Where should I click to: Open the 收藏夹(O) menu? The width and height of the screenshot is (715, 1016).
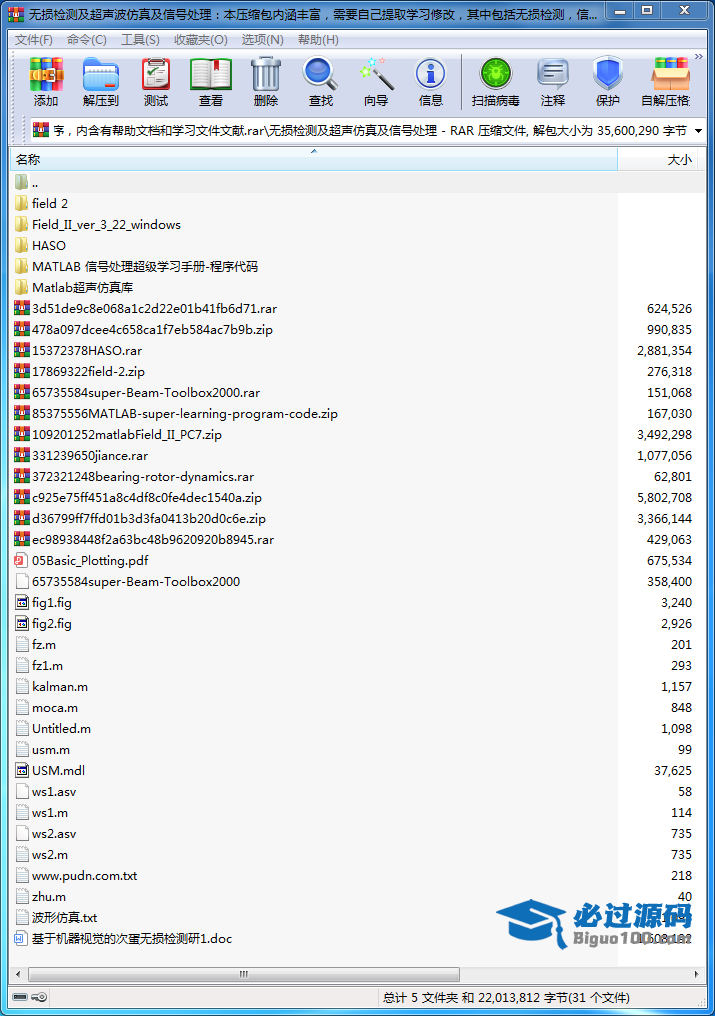pyautogui.click(x=200, y=40)
